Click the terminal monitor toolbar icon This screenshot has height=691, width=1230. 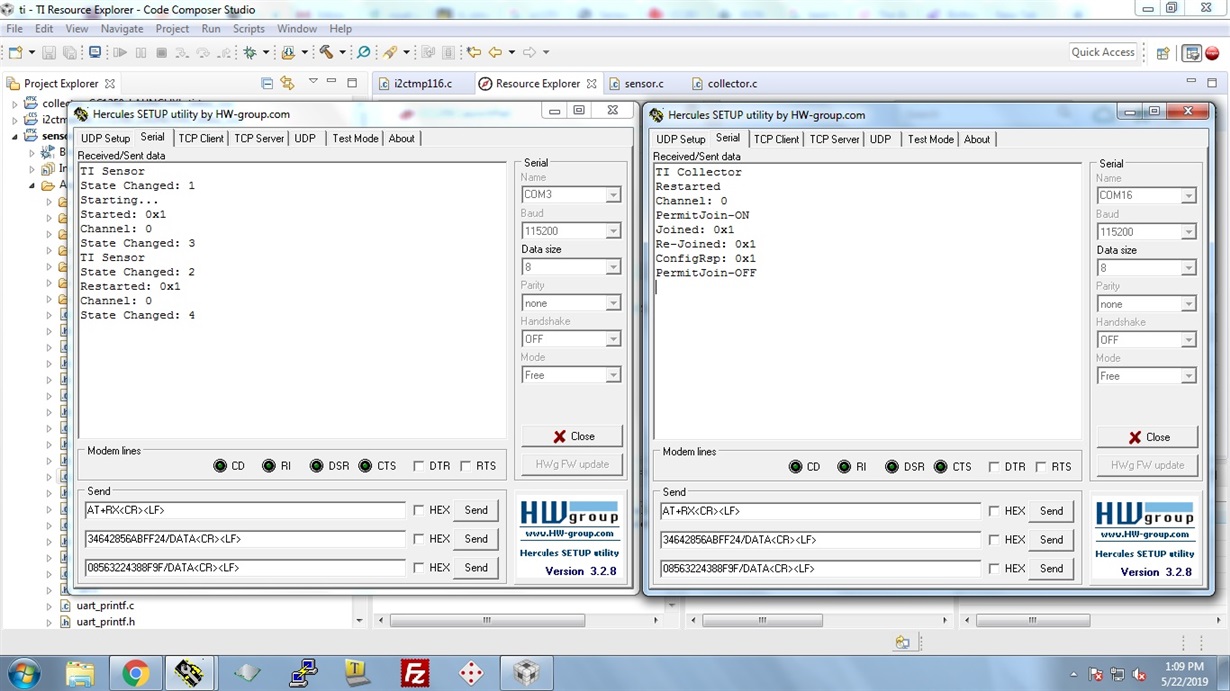click(95, 52)
